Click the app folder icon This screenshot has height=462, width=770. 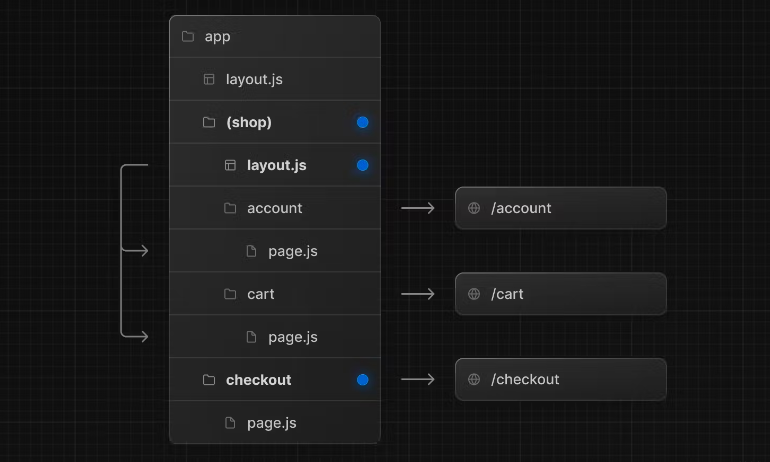(188, 37)
